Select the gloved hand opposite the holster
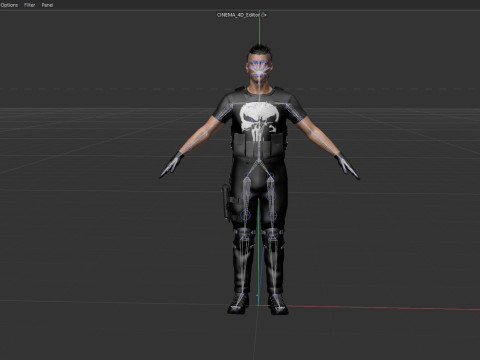Viewport: 480px width, 360px height. (347, 166)
